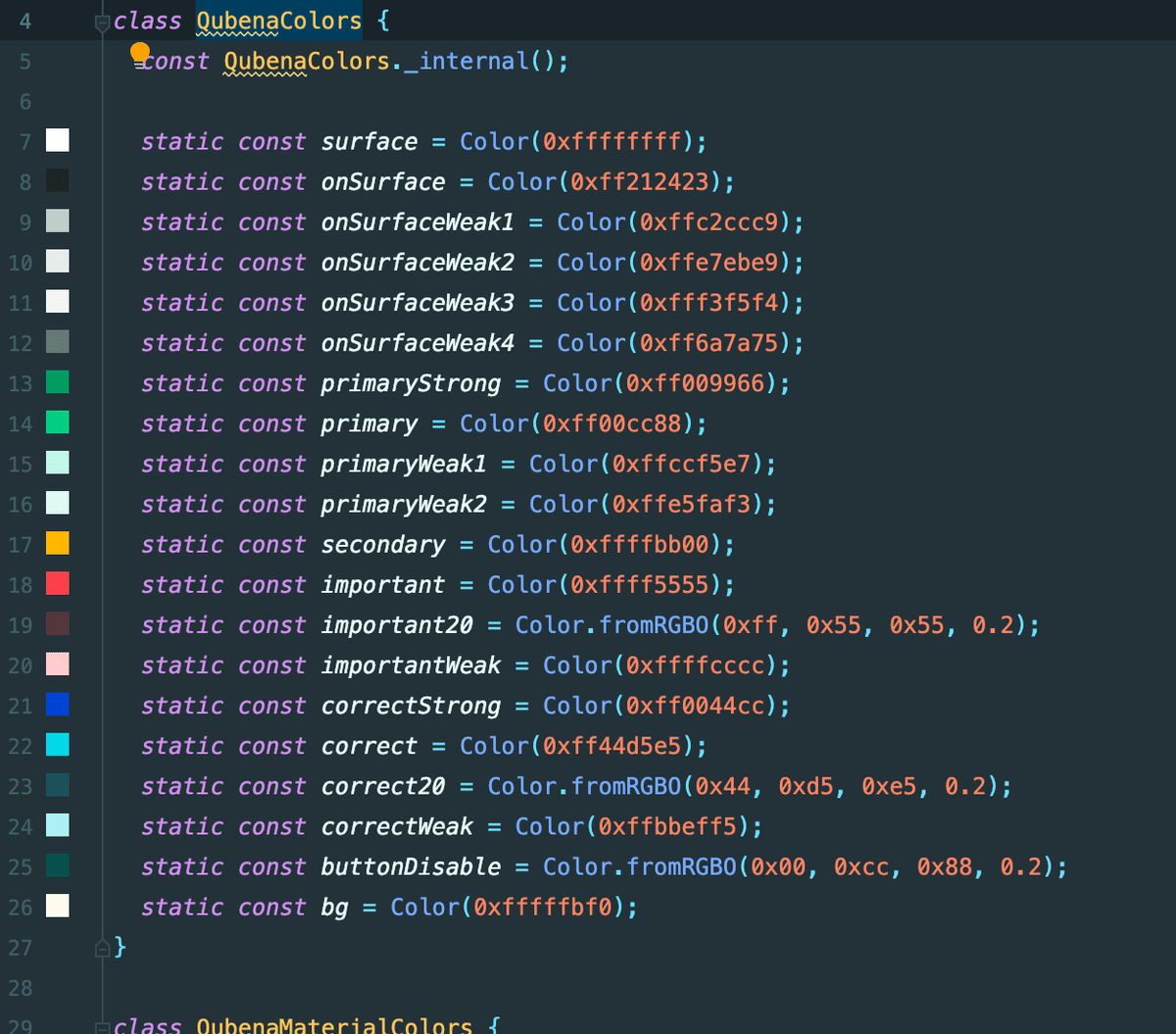Open the blue correctStrong swatch
Image resolution: width=1176 pixels, height=1034 pixels.
click(57, 705)
